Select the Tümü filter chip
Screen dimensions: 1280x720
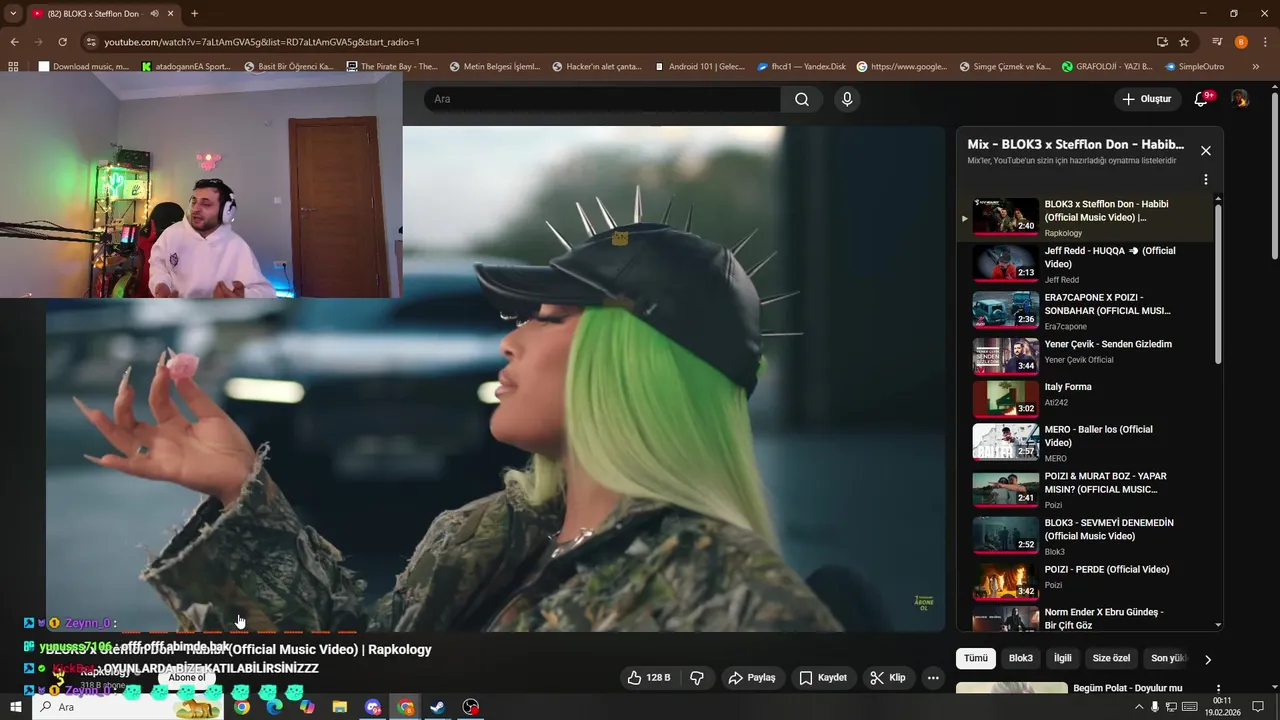pos(975,658)
